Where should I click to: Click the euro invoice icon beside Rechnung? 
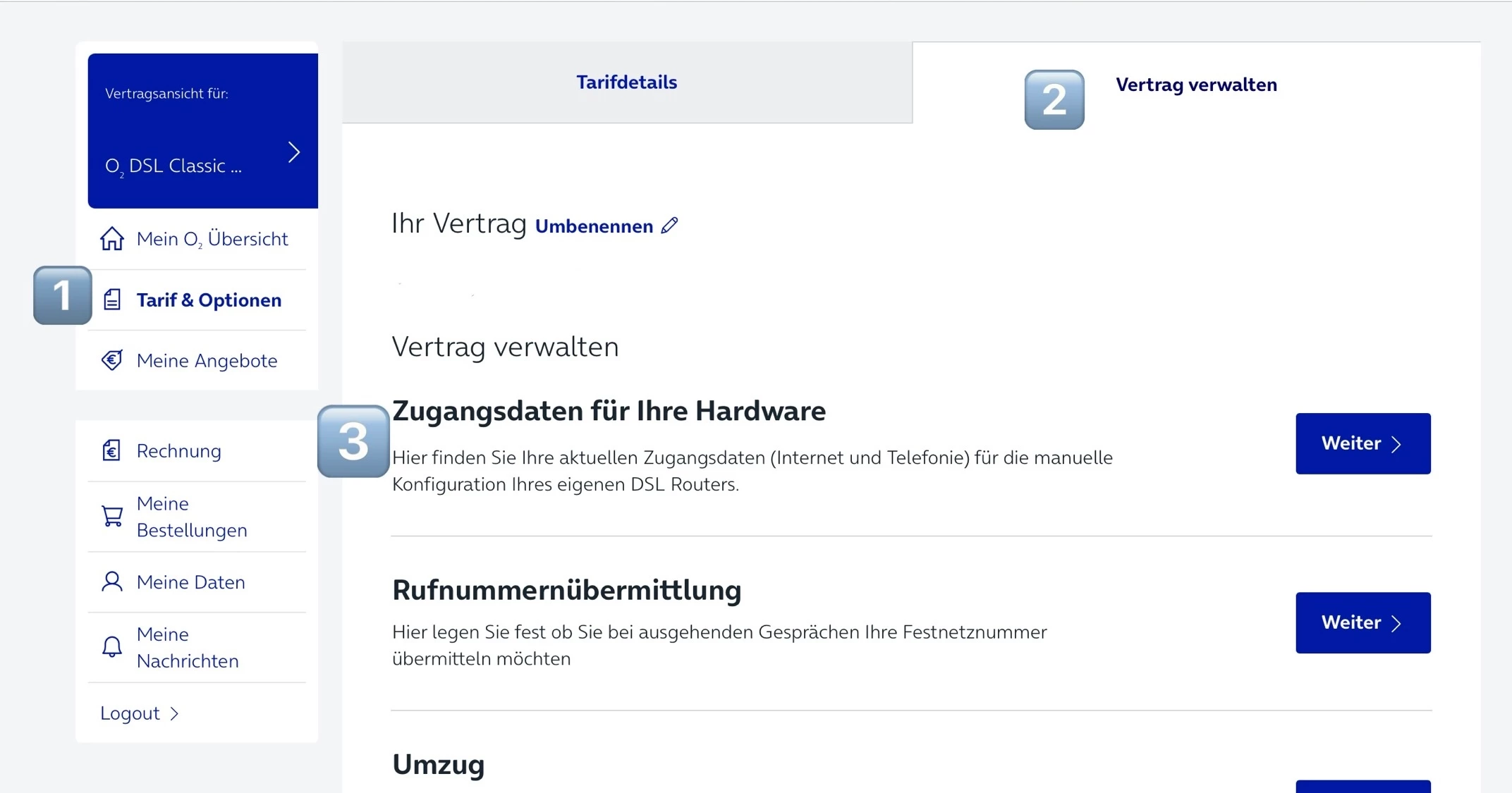point(112,450)
